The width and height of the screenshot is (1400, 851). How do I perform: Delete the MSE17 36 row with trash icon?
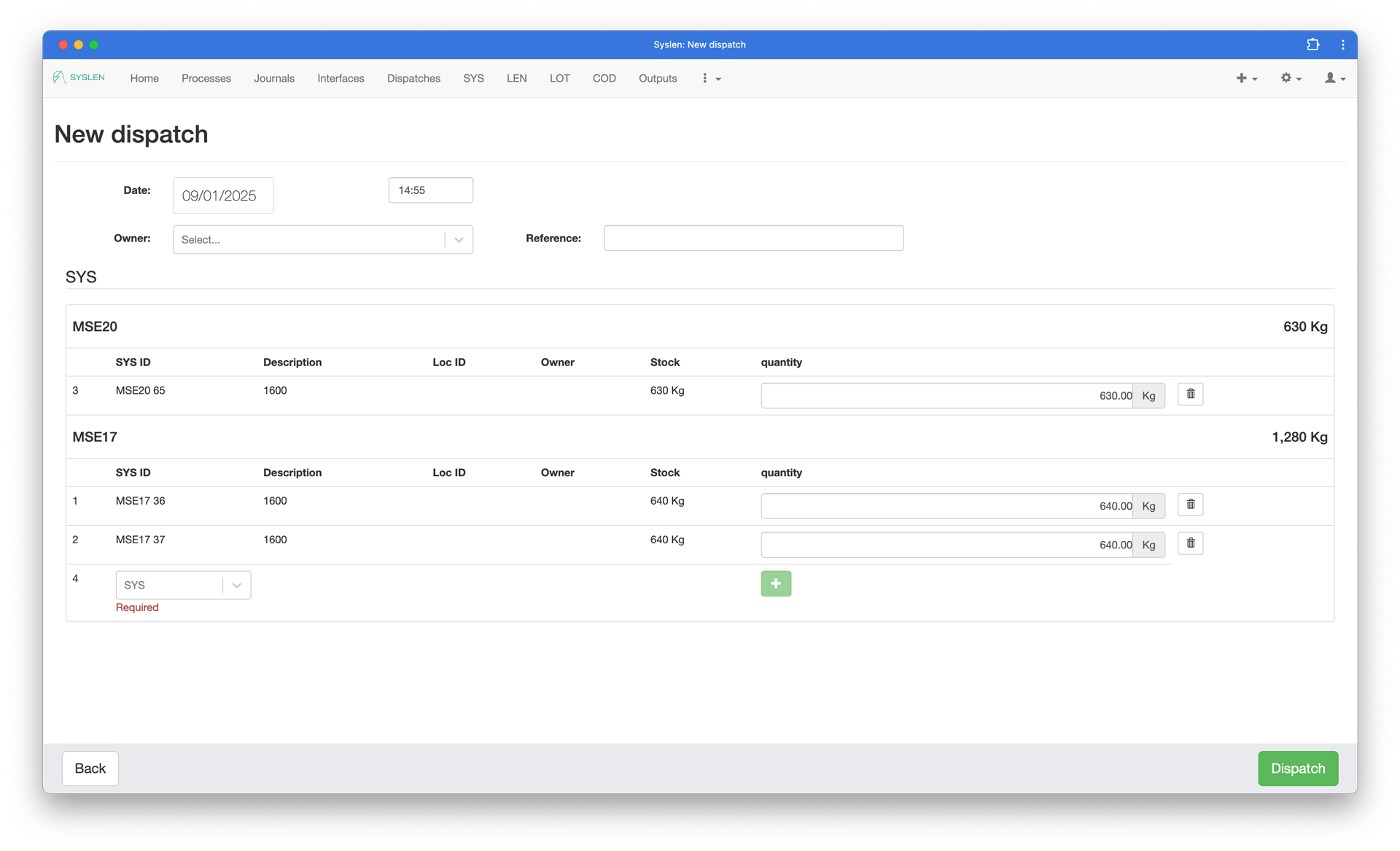coord(1190,505)
